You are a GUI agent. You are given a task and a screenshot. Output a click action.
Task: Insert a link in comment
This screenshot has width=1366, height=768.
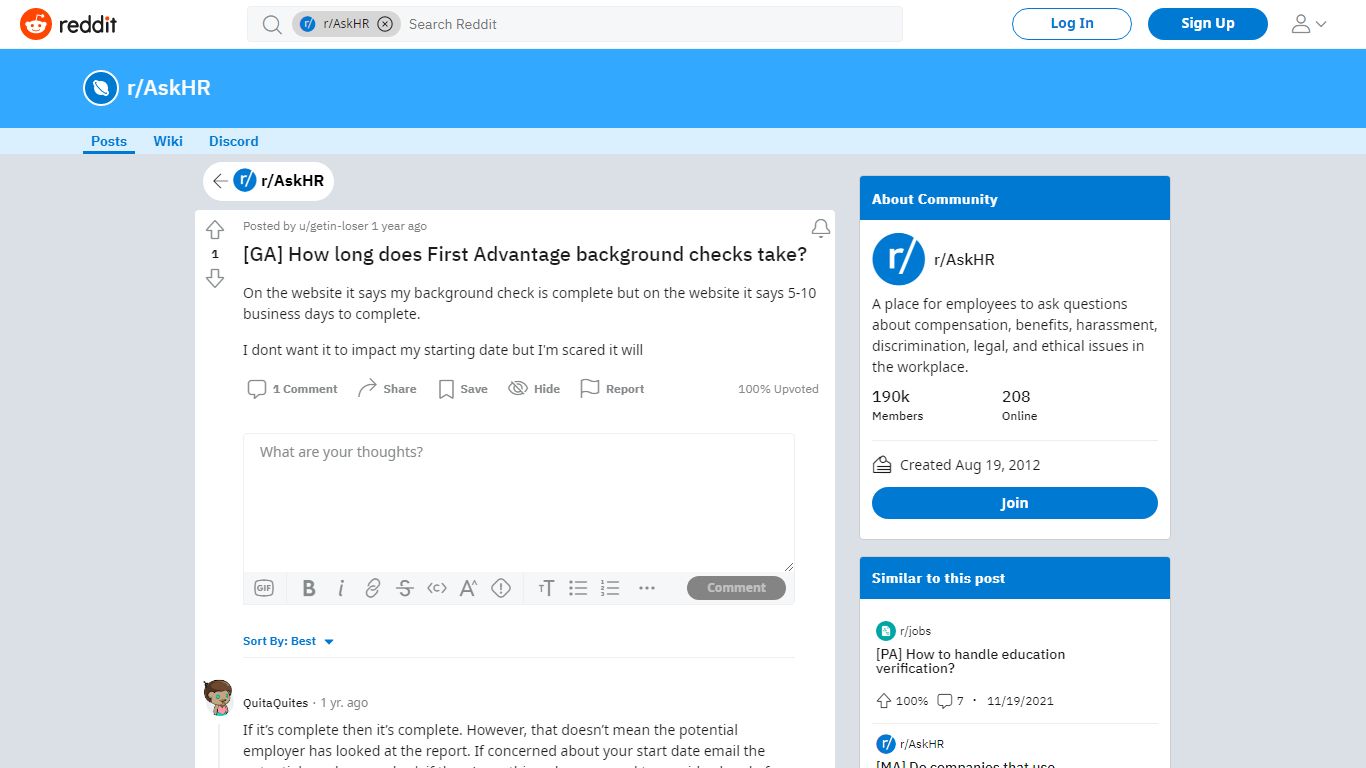tap(373, 588)
